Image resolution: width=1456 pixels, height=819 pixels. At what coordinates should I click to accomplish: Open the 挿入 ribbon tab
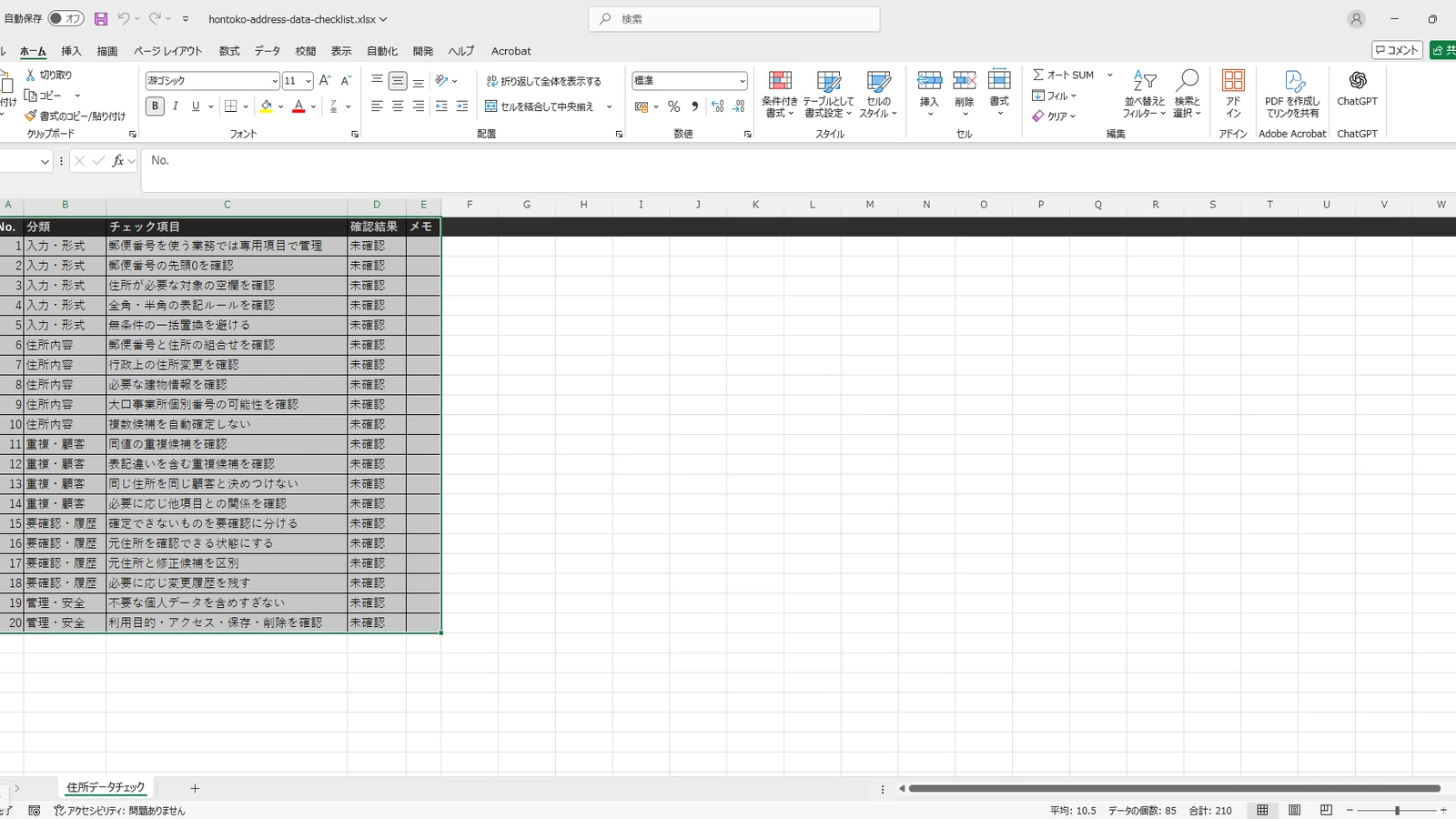pos(71,51)
